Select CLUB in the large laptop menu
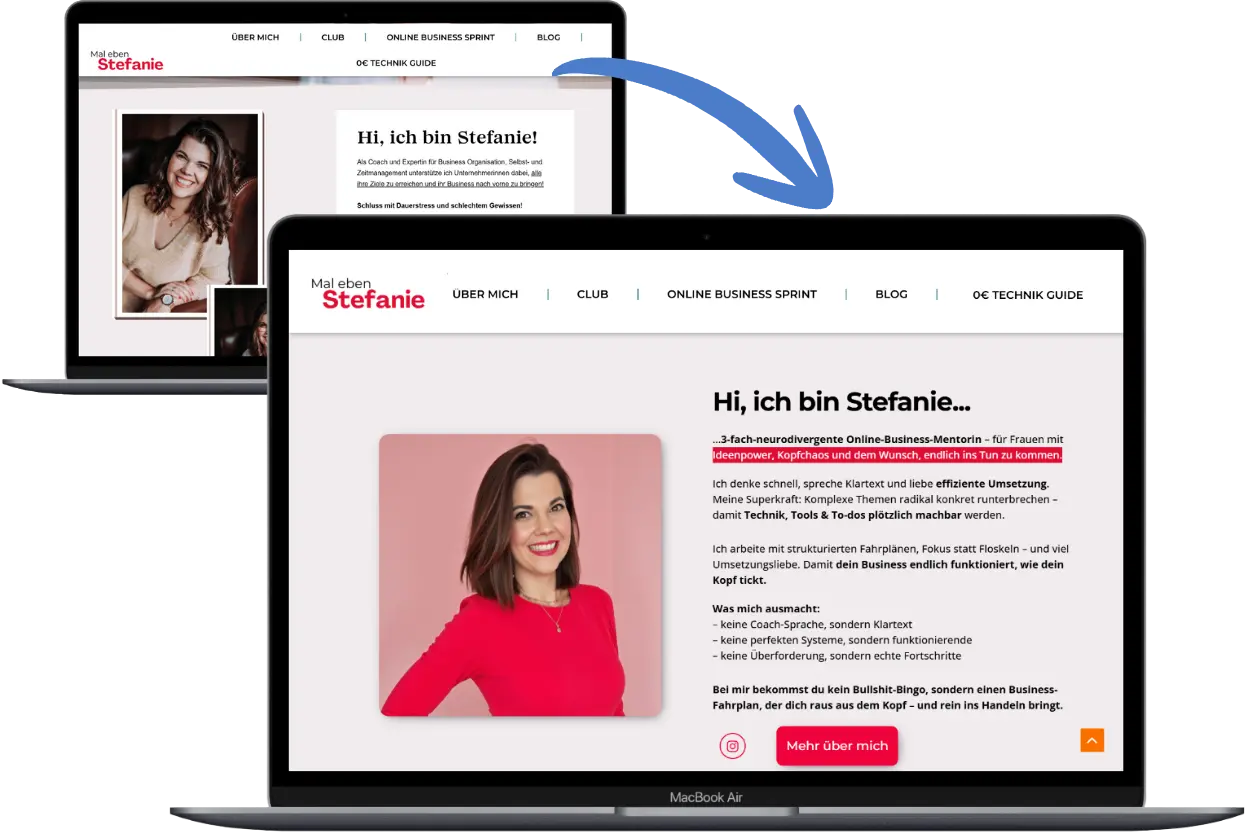This screenshot has height=834, width=1250. pos(592,293)
